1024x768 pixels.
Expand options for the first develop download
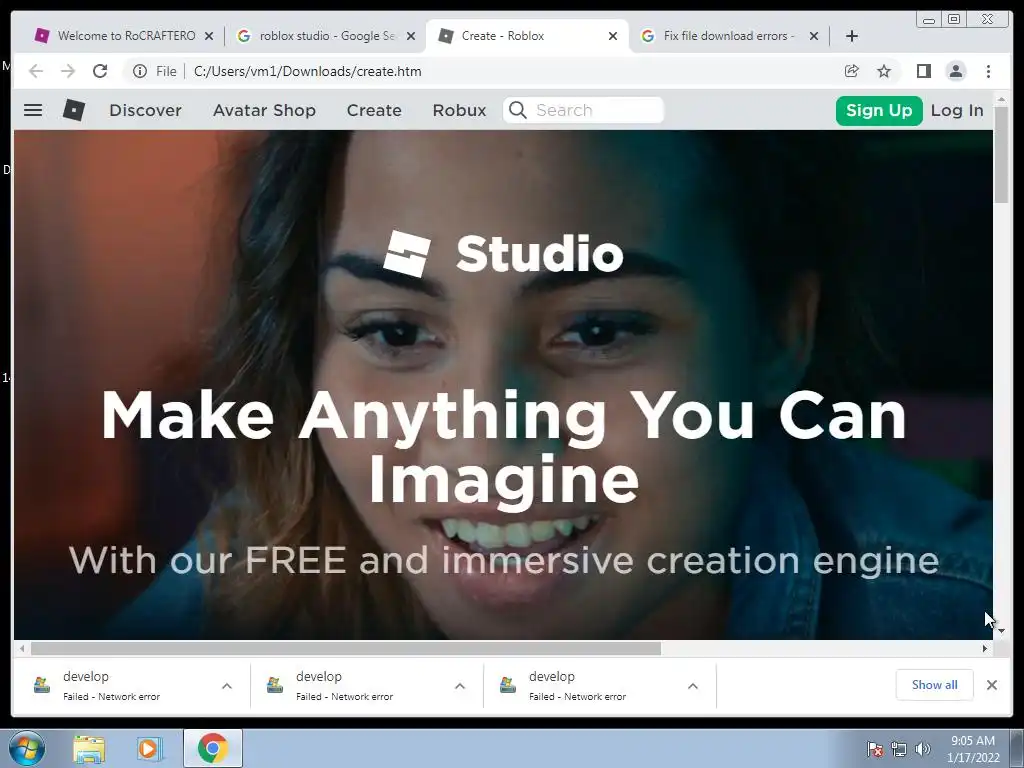tap(227, 686)
